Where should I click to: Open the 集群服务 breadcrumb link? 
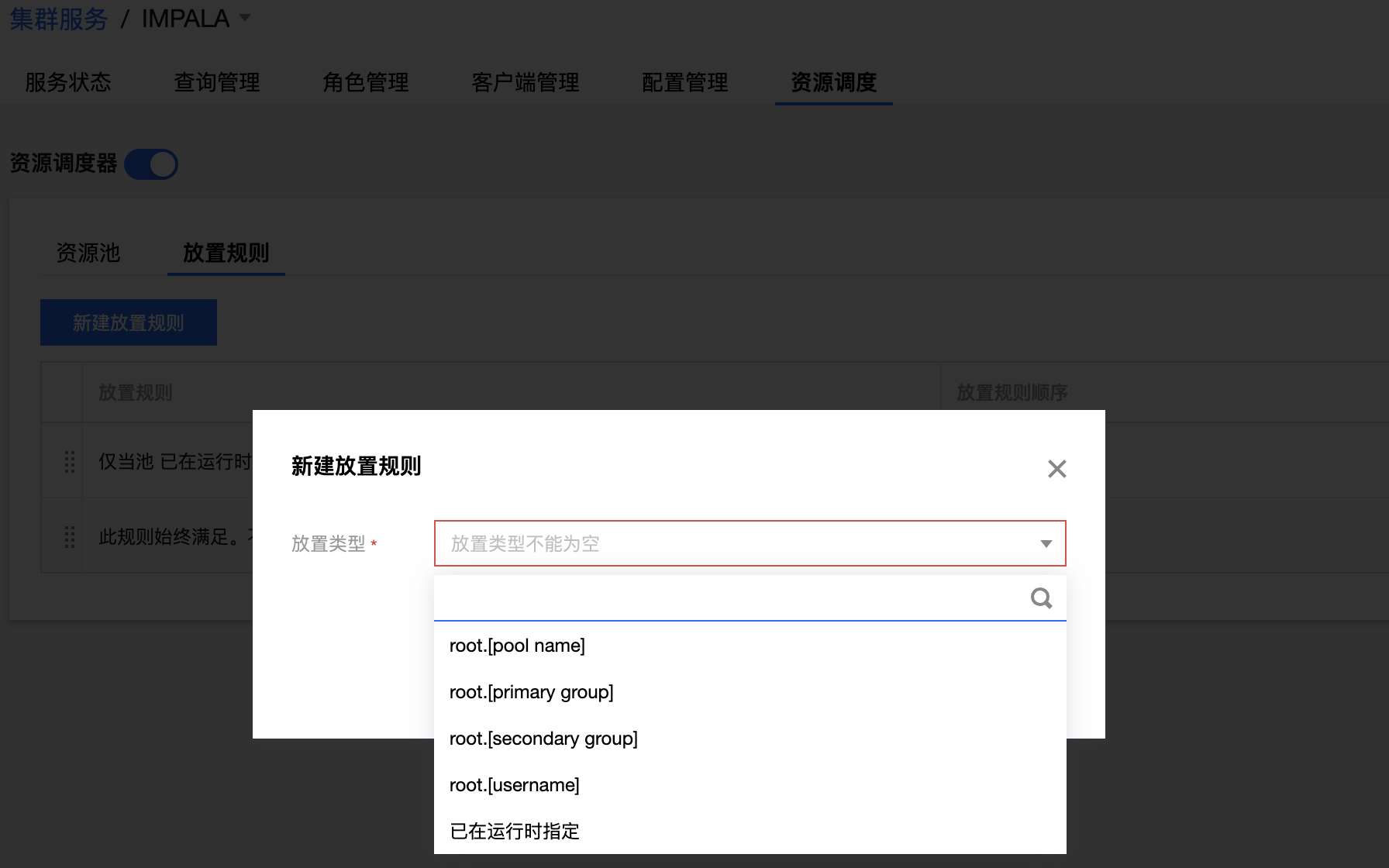tap(59, 19)
